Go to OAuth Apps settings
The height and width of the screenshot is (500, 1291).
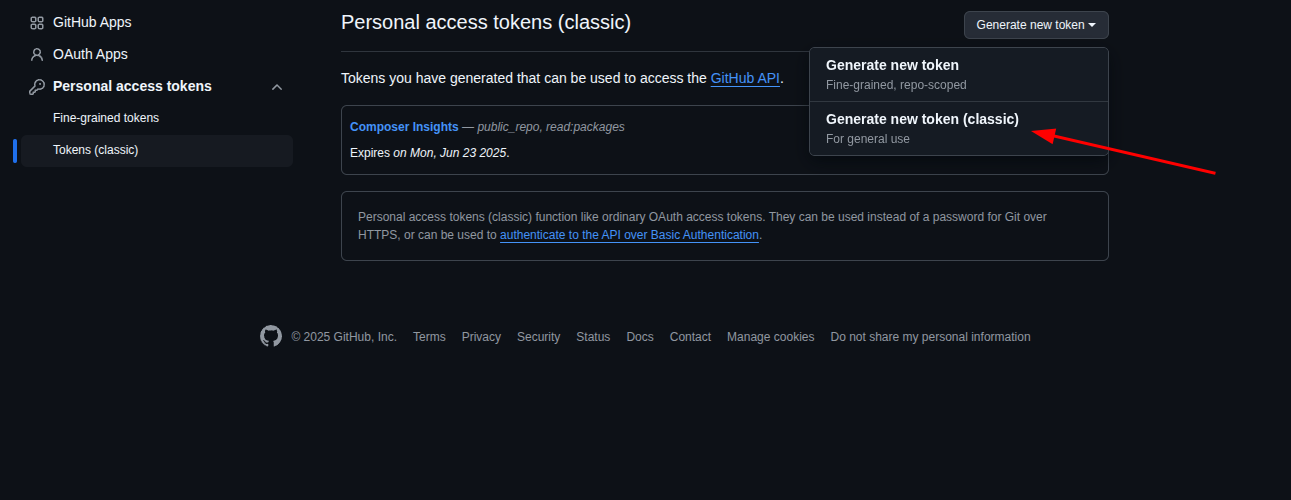point(90,54)
